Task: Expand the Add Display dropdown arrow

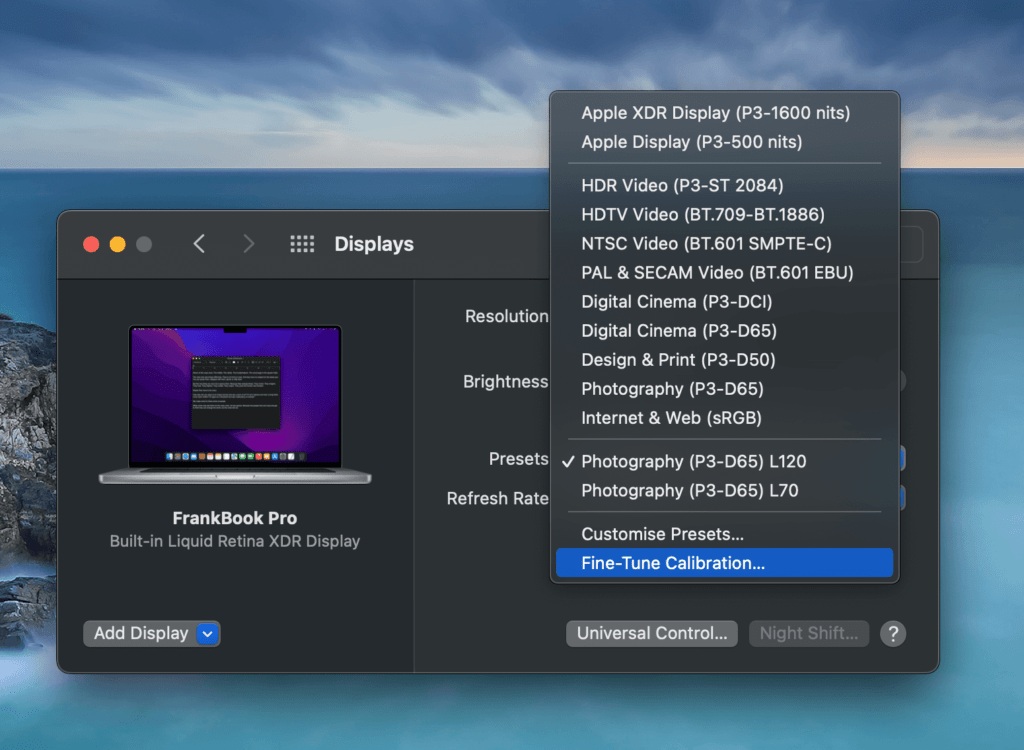Action: pos(207,634)
